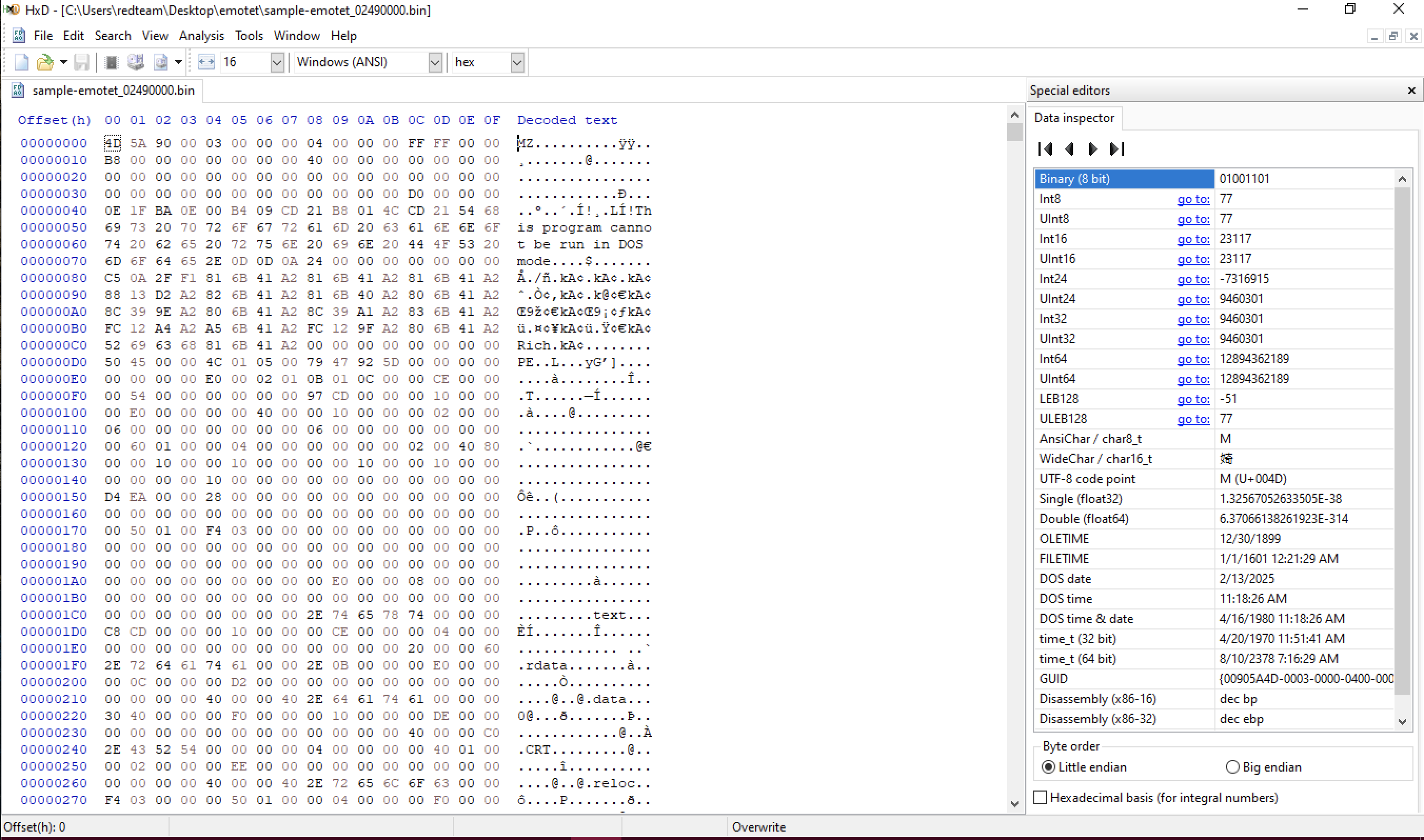This screenshot has width=1424, height=840.
Task: Click go to link for Int16
Action: [1193, 239]
